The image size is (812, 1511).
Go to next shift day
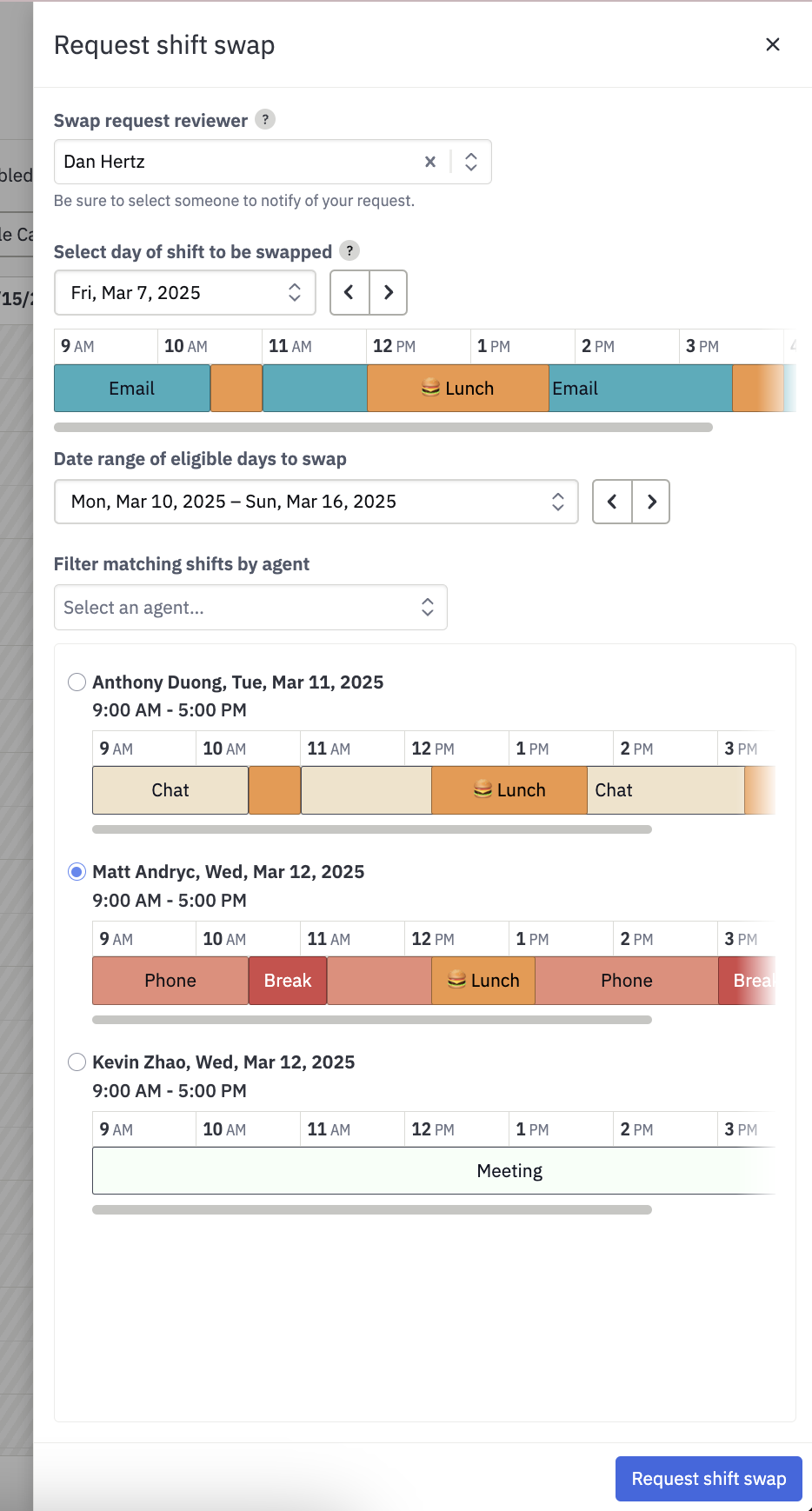coord(389,292)
